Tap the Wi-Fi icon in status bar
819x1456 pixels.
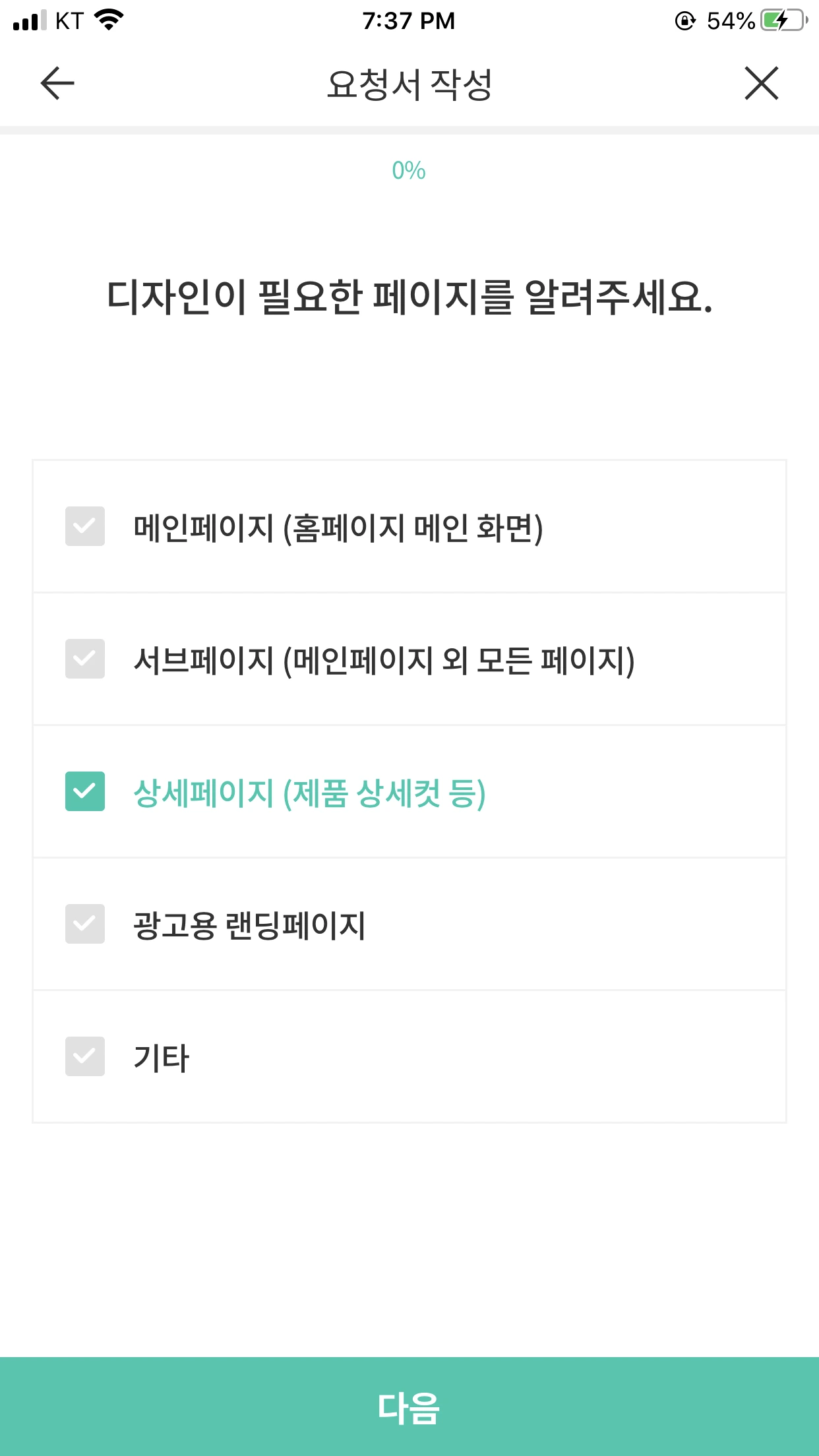point(109,20)
